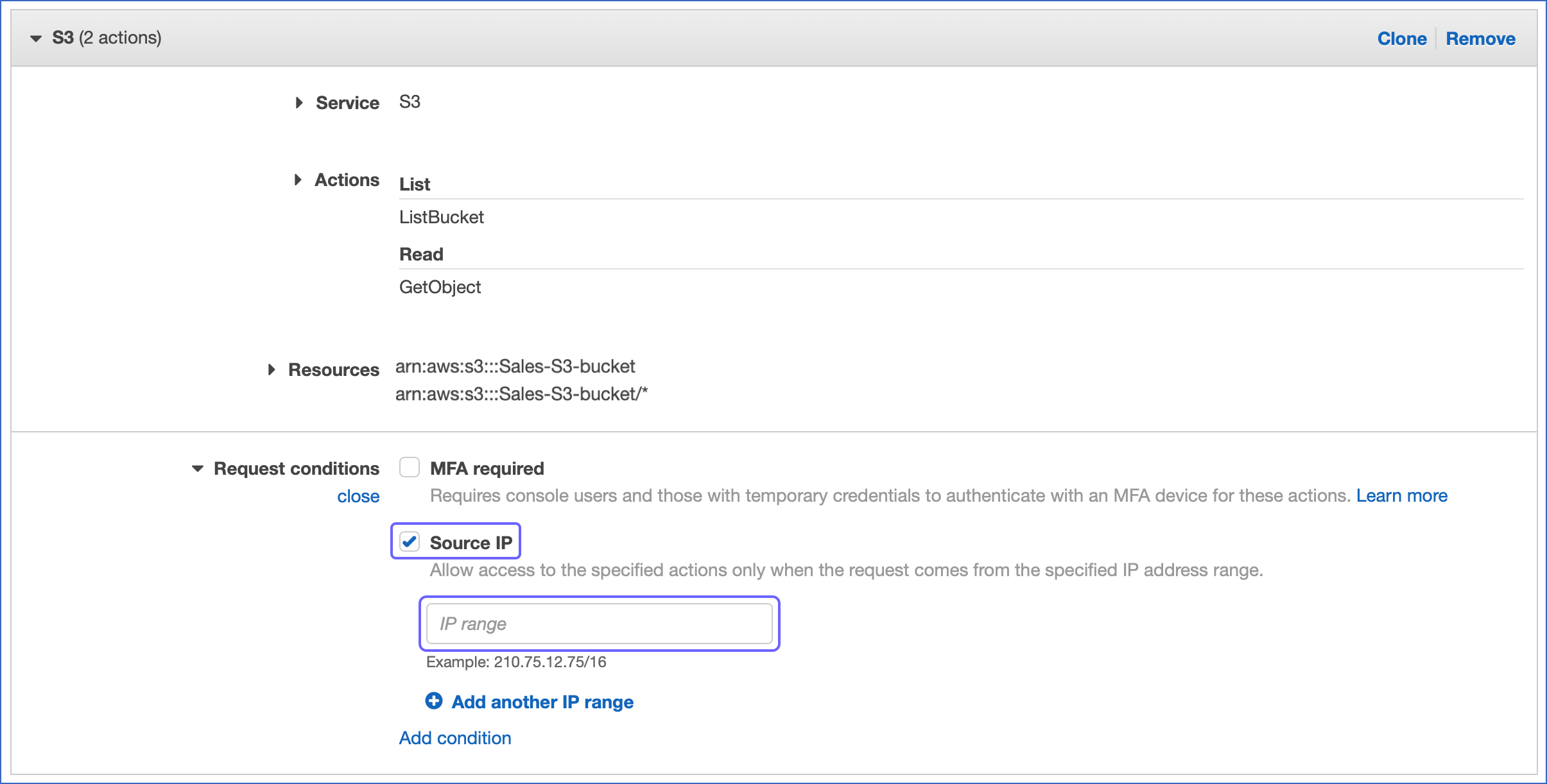Collapse the S3 actions section
The width and height of the screenshot is (1547, 784).
[37, 37]
